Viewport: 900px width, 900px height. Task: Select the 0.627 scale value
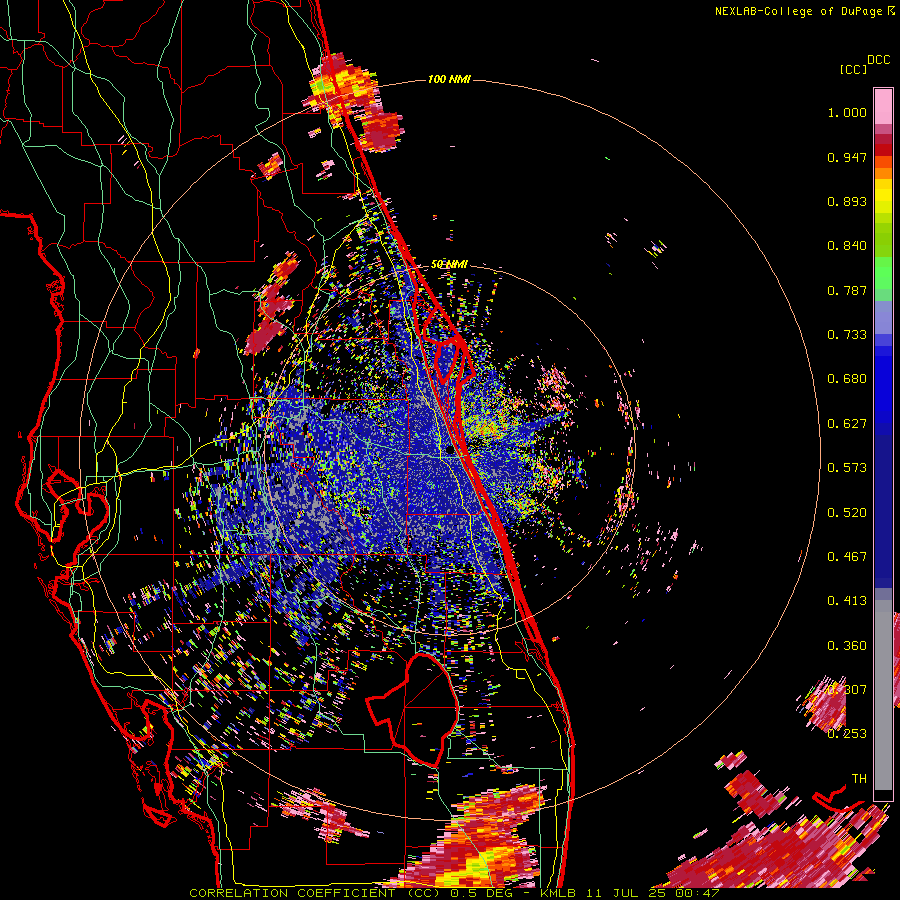click(847, 424)
